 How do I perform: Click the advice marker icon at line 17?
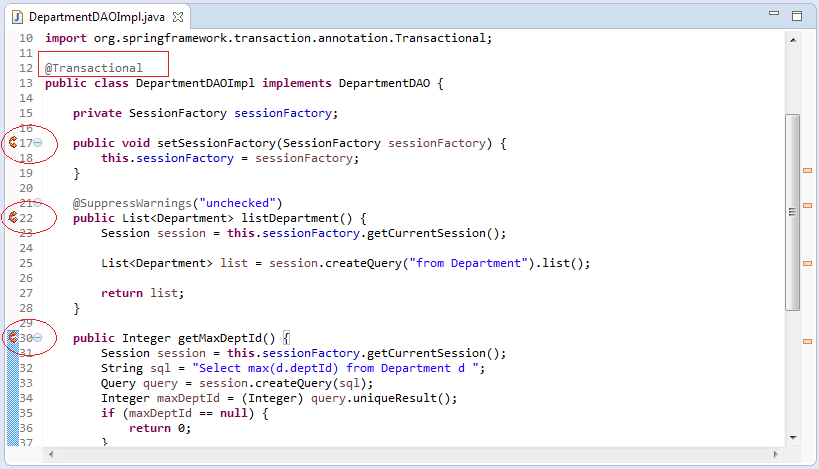pos(13,142)
